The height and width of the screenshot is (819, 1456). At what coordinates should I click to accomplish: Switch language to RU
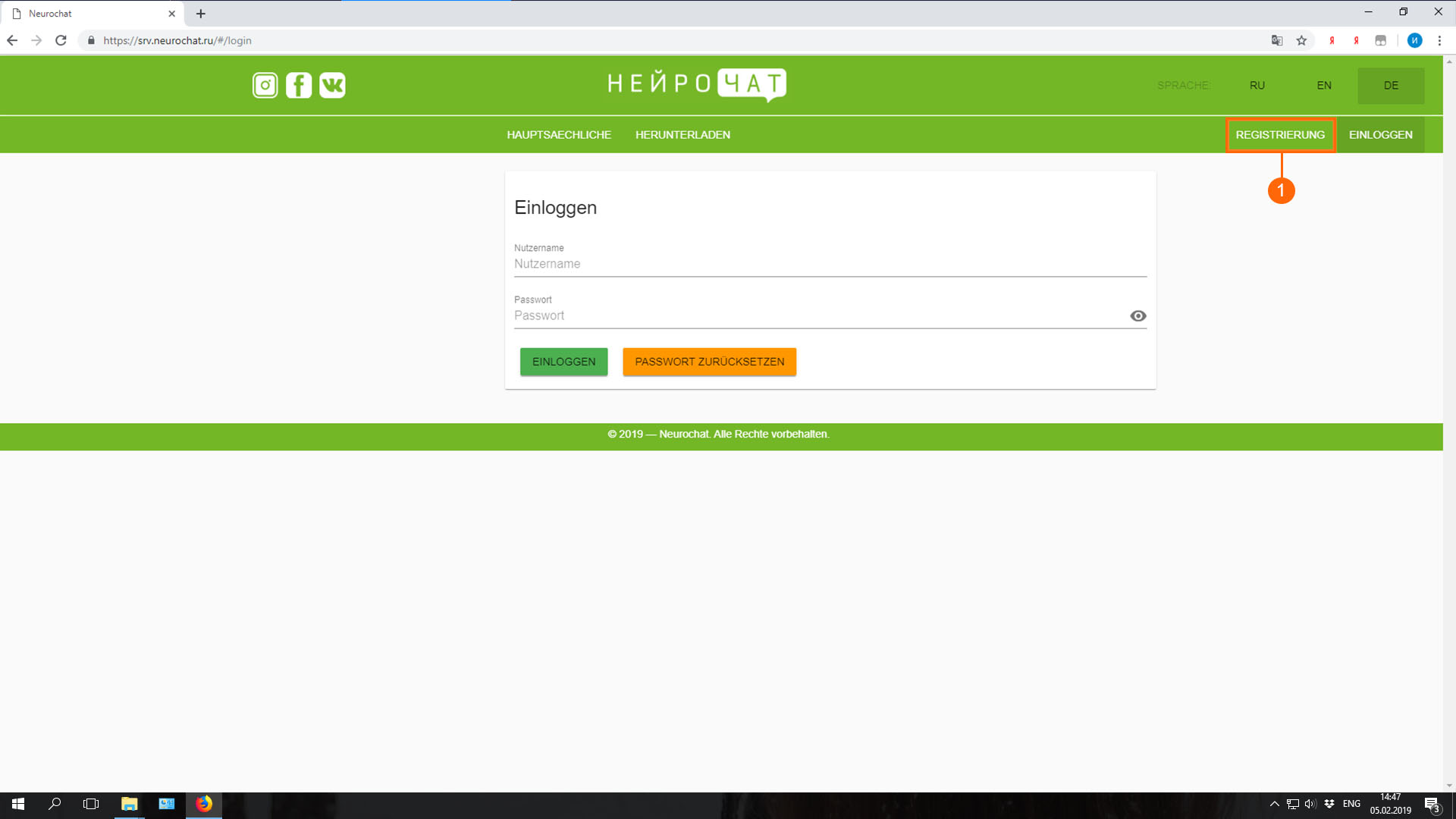tap(1257, 86)
